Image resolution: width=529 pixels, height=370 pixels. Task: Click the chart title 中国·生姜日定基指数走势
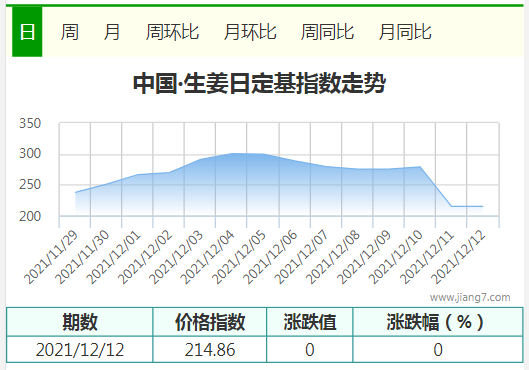click(259, 83)
